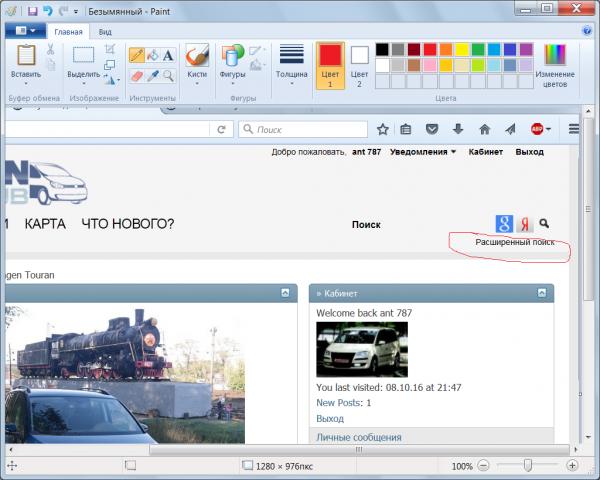Expand the Фигуры dropdown arrow
This screenshot has width=600, height=480.
pos(232,83)
